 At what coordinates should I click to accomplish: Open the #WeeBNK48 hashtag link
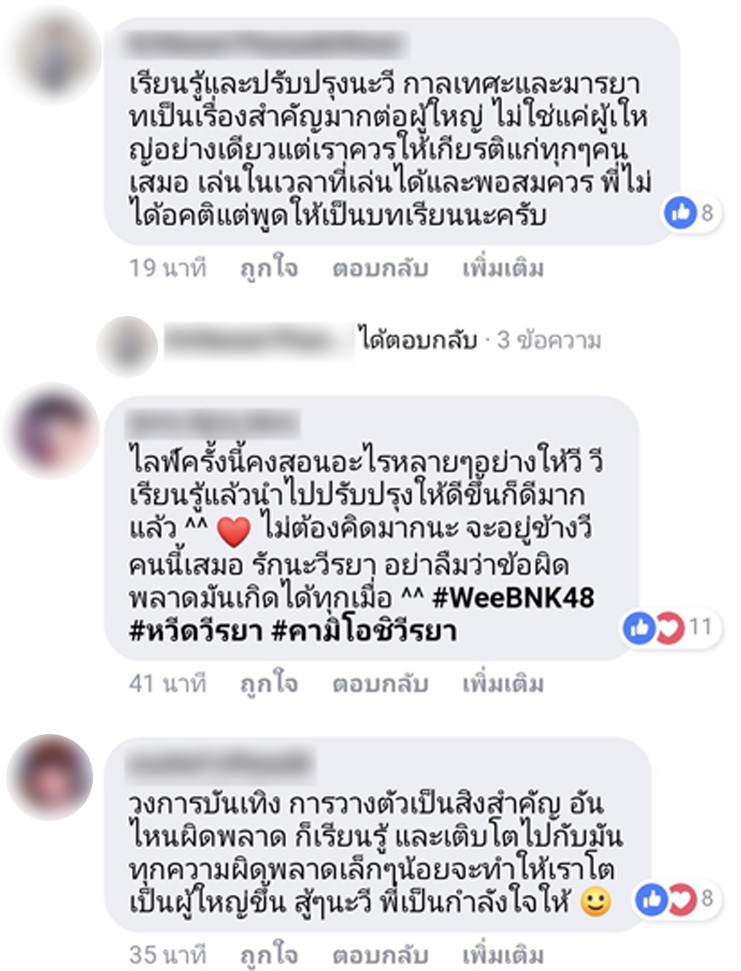tap(513, 598)
